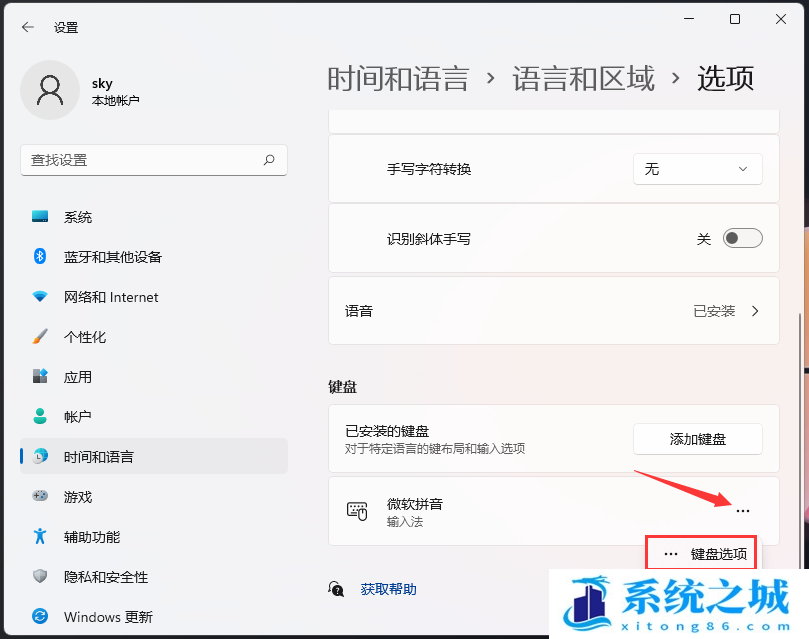The height and width of the screenshot is (639, 809).
Task: Click the Apps icon in sidebar
Action: tap(40, 376)
